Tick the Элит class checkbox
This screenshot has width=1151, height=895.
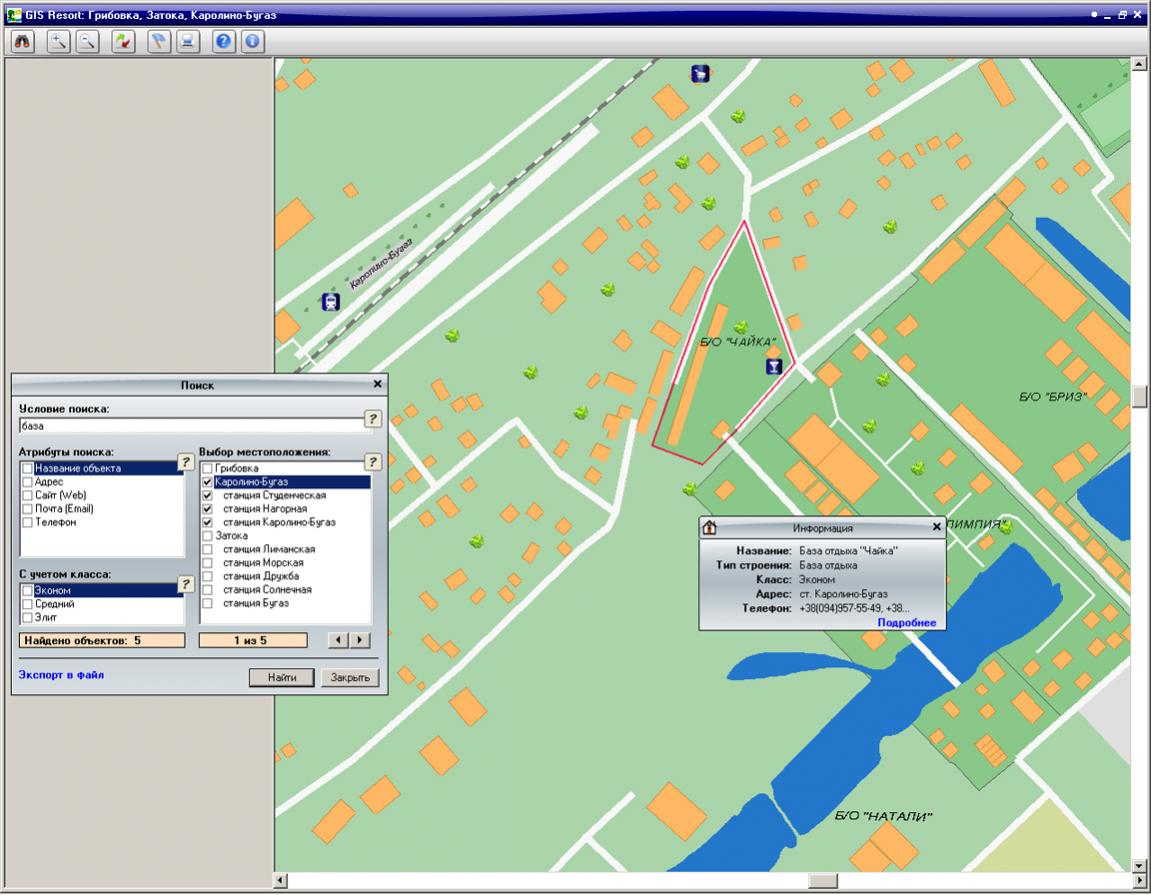point(27,617)
